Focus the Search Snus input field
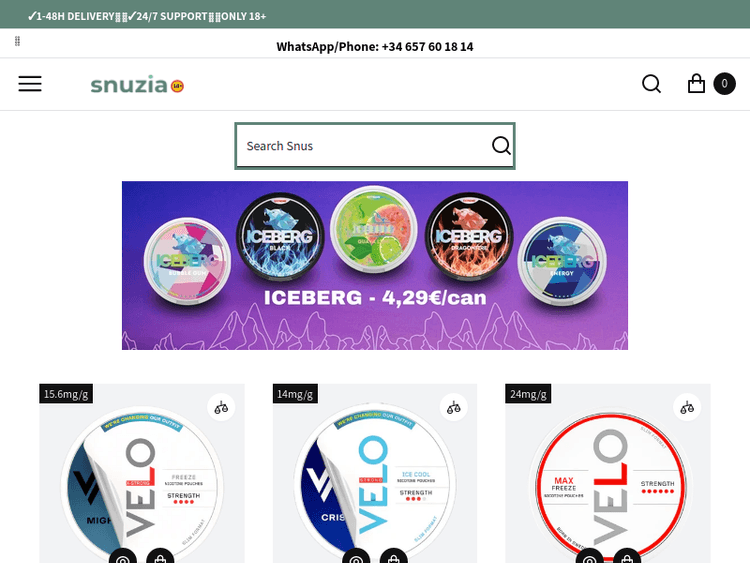Viewport: 750px width, 563px height. point(364,146)
